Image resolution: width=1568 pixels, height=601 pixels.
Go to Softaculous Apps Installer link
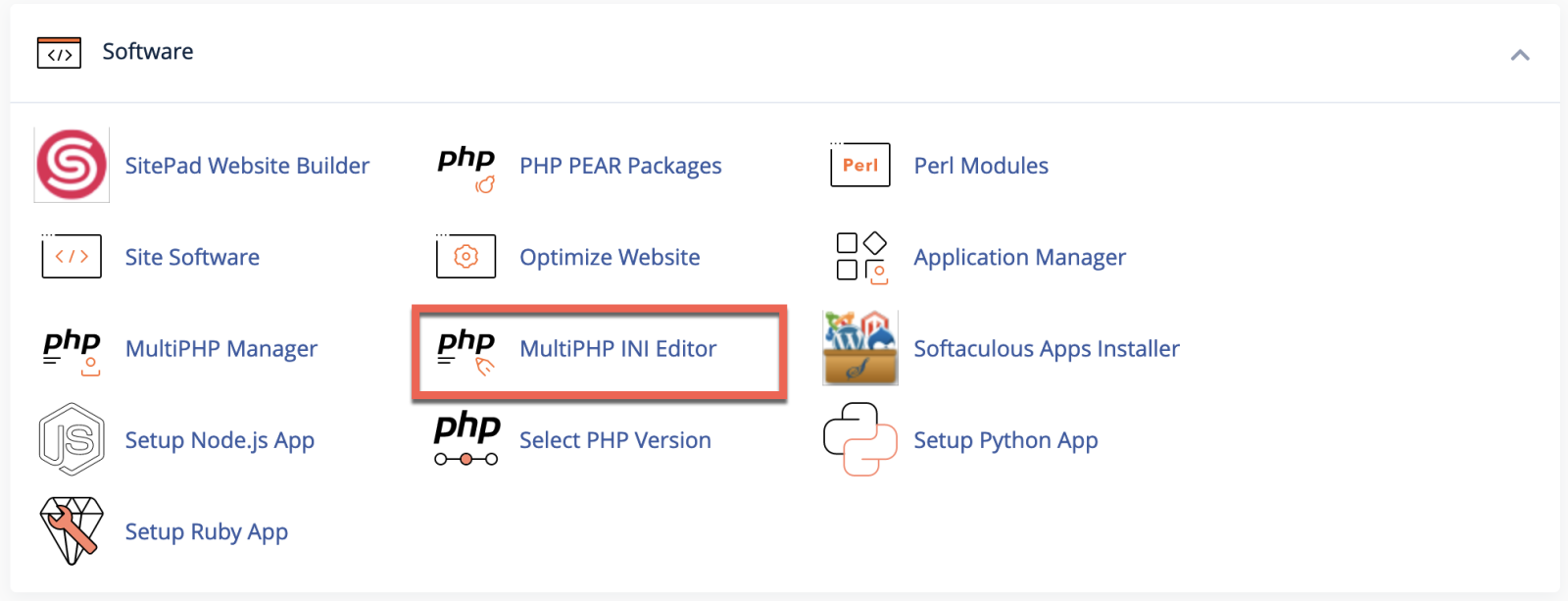pos(1046,349)
